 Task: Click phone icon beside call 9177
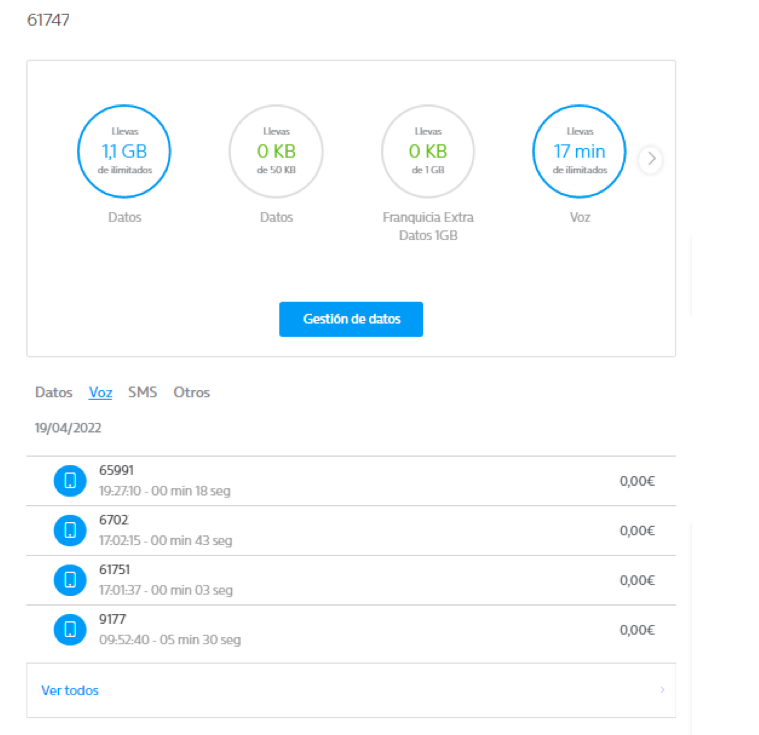click(70, 629)
